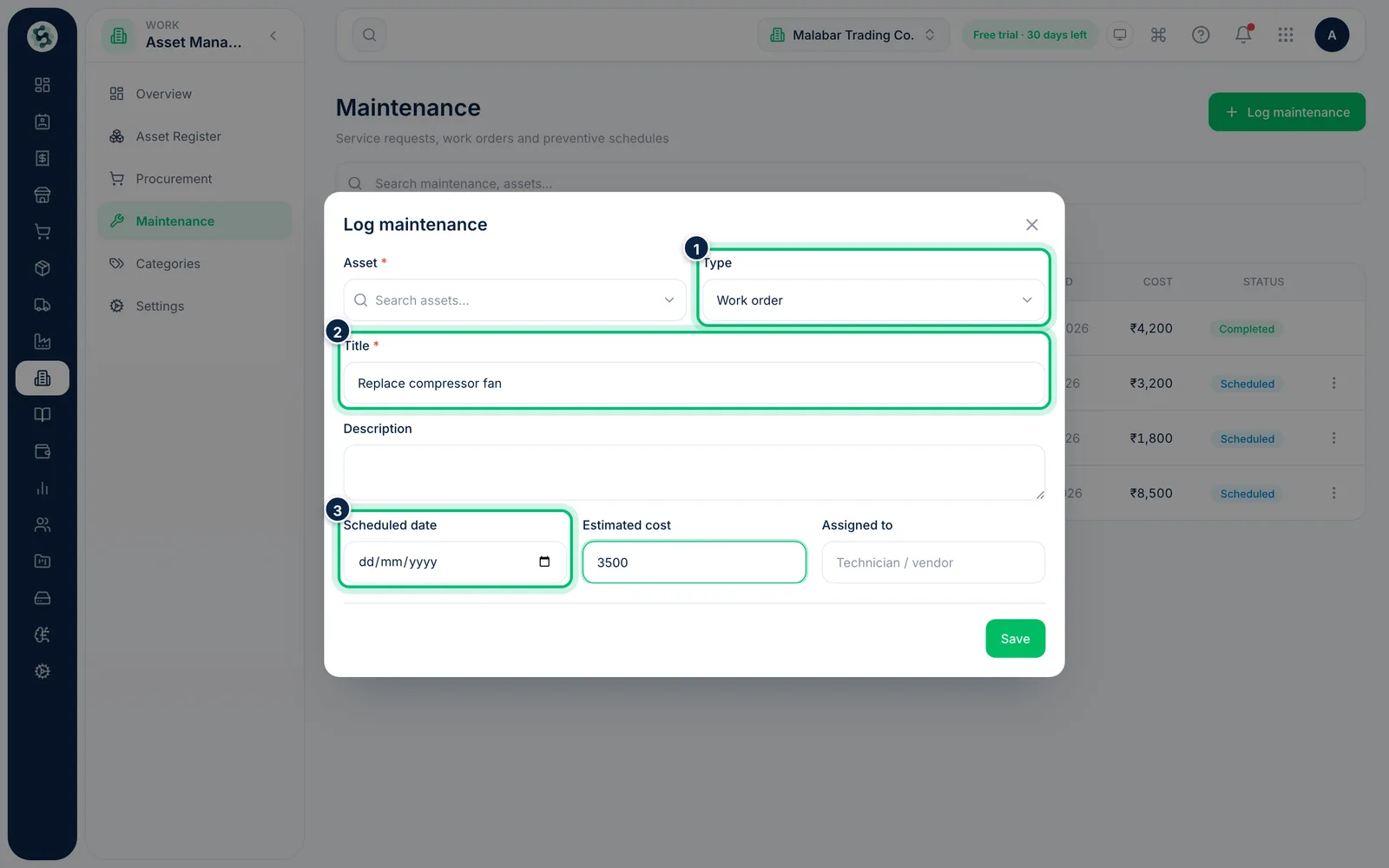Go to Procurement in the side menu

click(x=194, y=179)
